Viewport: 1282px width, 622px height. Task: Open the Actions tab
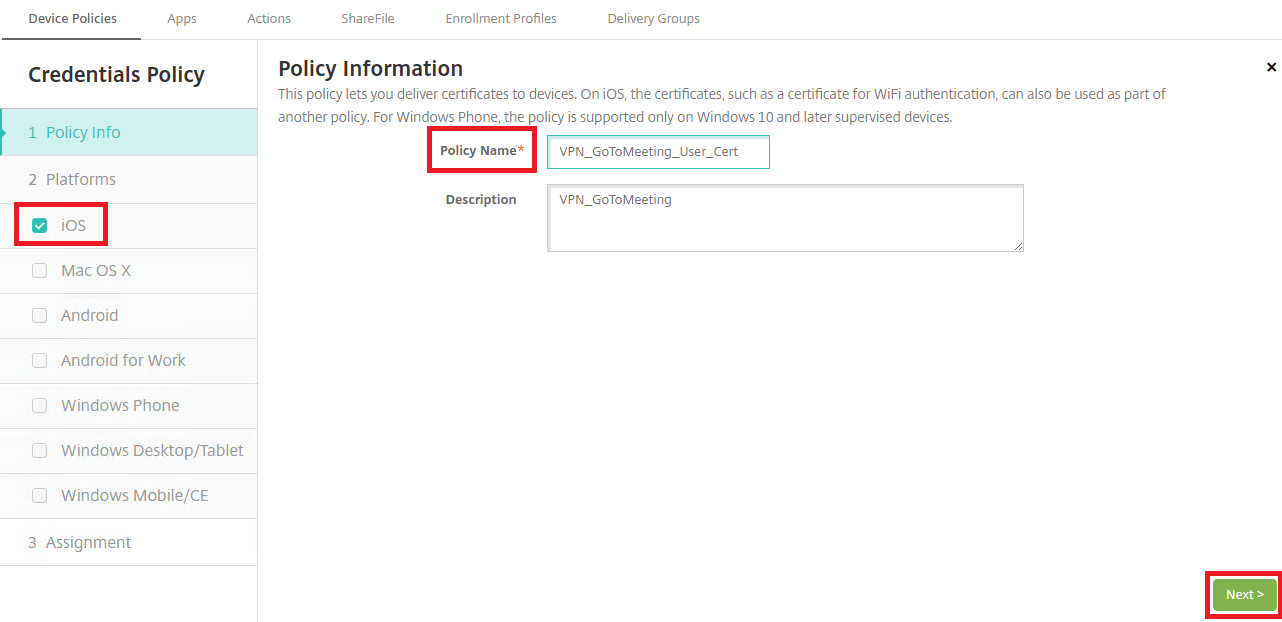269,19
